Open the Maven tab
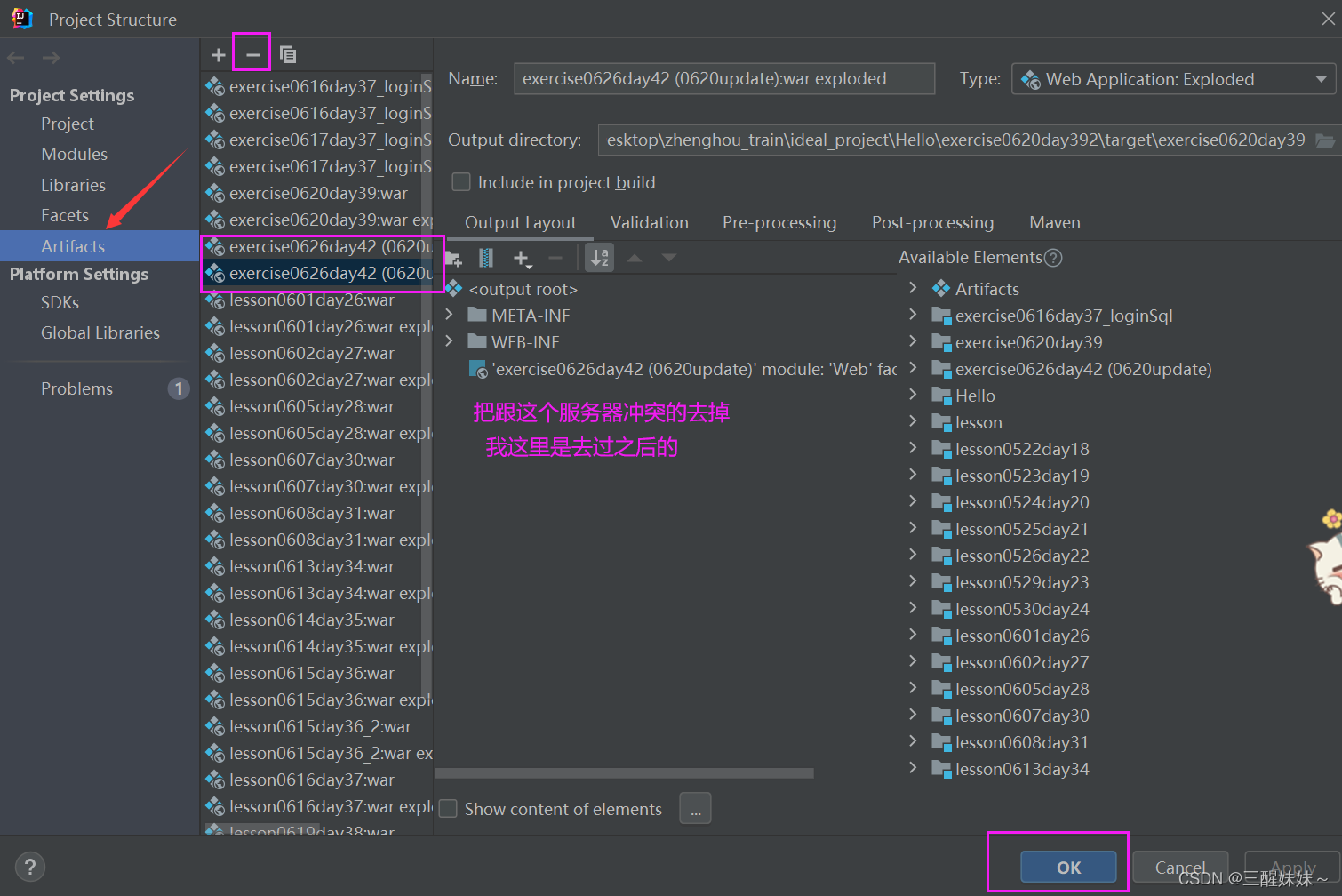The image size is (1342, 896). coord(1055,222)
